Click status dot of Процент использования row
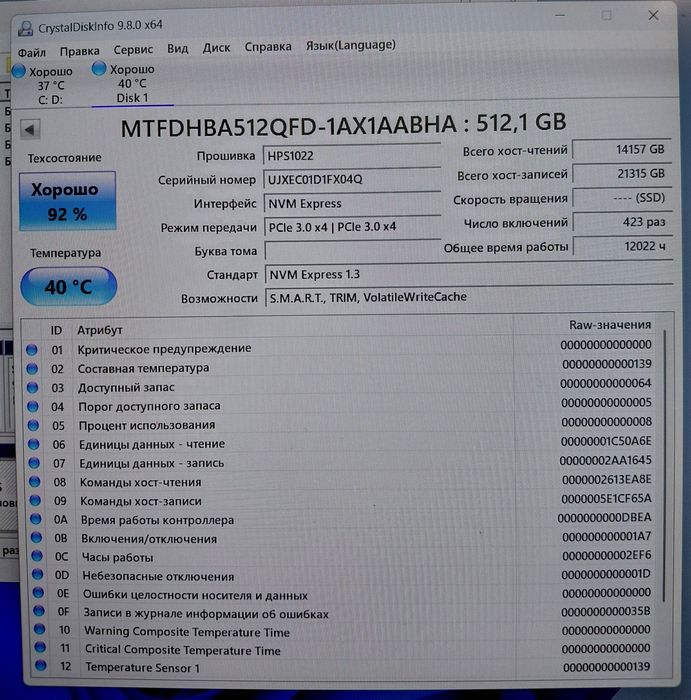691x700 pixels. [33, 425]
